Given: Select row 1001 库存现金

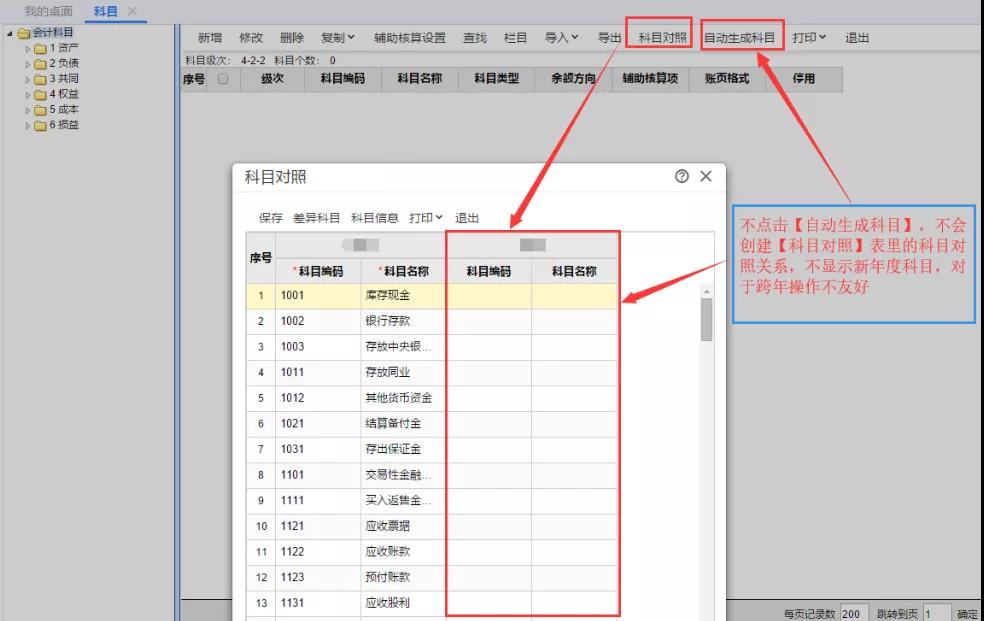Looking at the screenshot, I should point(432,295).
